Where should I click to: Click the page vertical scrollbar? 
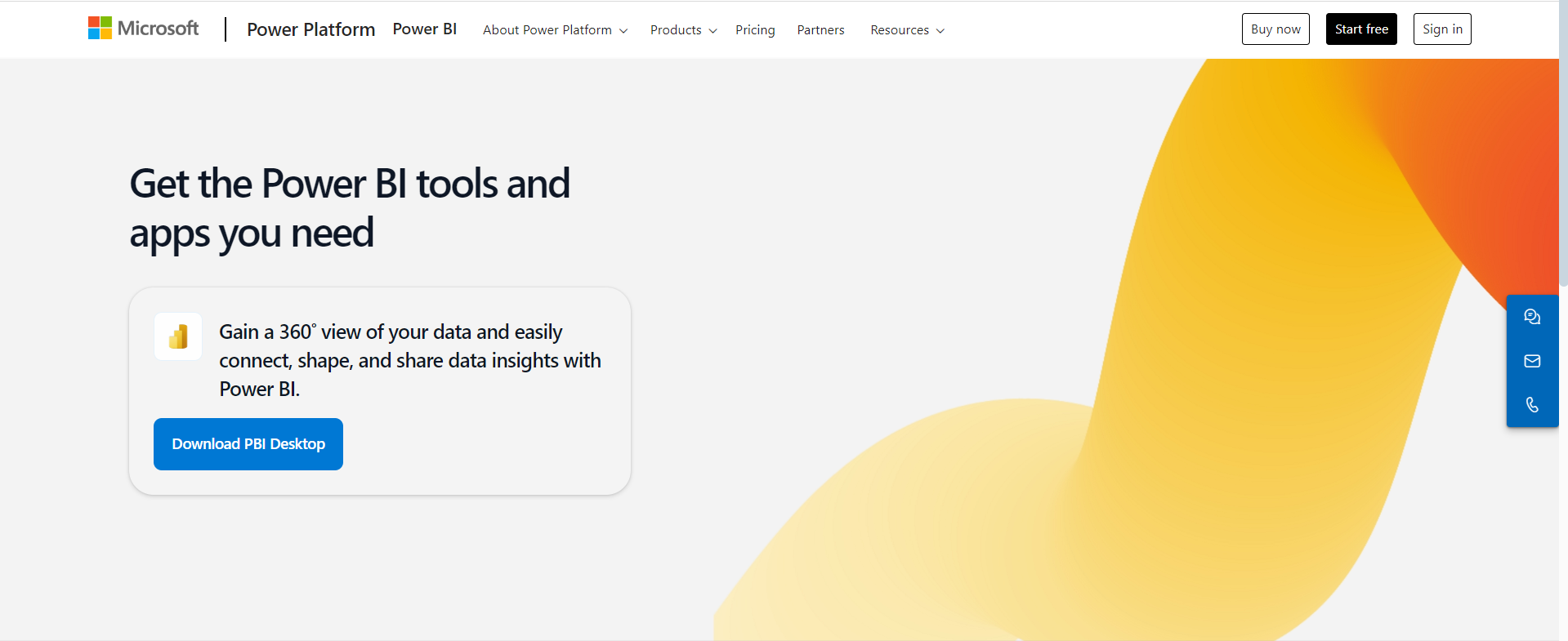tap(1563, 143)
